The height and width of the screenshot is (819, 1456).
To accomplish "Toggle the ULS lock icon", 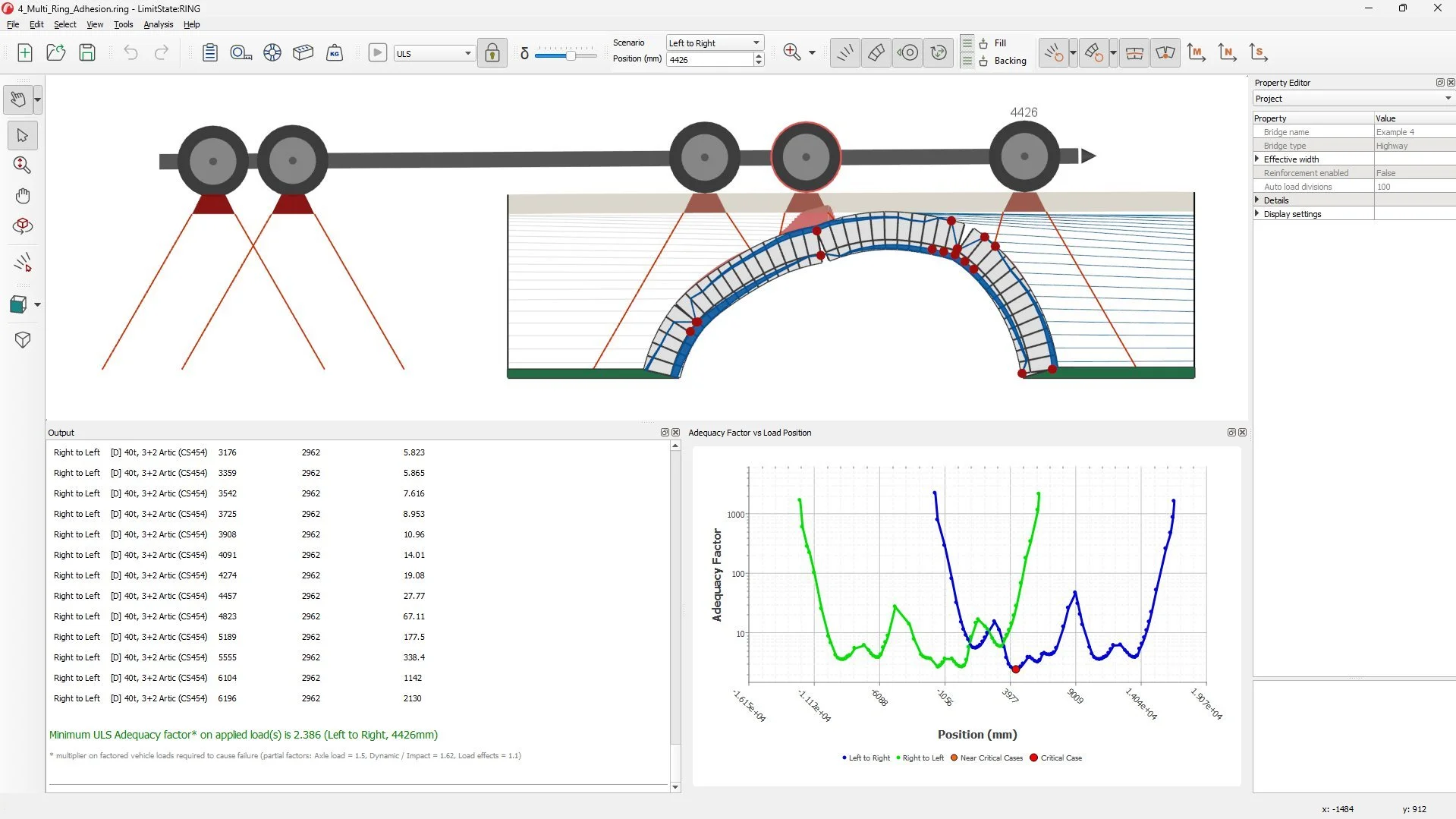I will tap(492, 52).
